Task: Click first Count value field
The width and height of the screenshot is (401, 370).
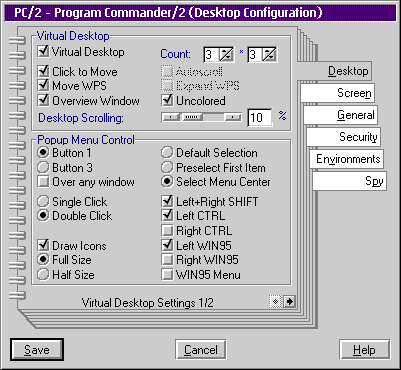Action: (x=211, y=54)
